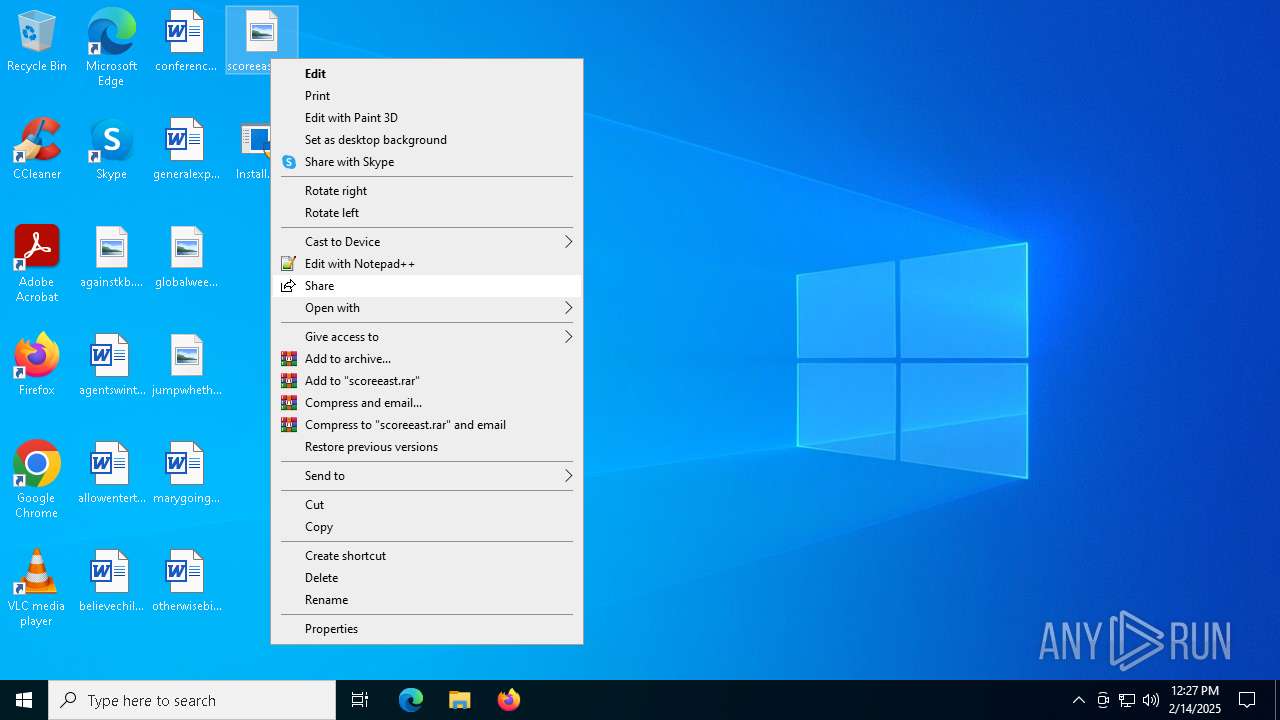The image size is (1280, 720).
Task: Select Copy from context menu
Action: pyautogui.click(x=427, y=527)
